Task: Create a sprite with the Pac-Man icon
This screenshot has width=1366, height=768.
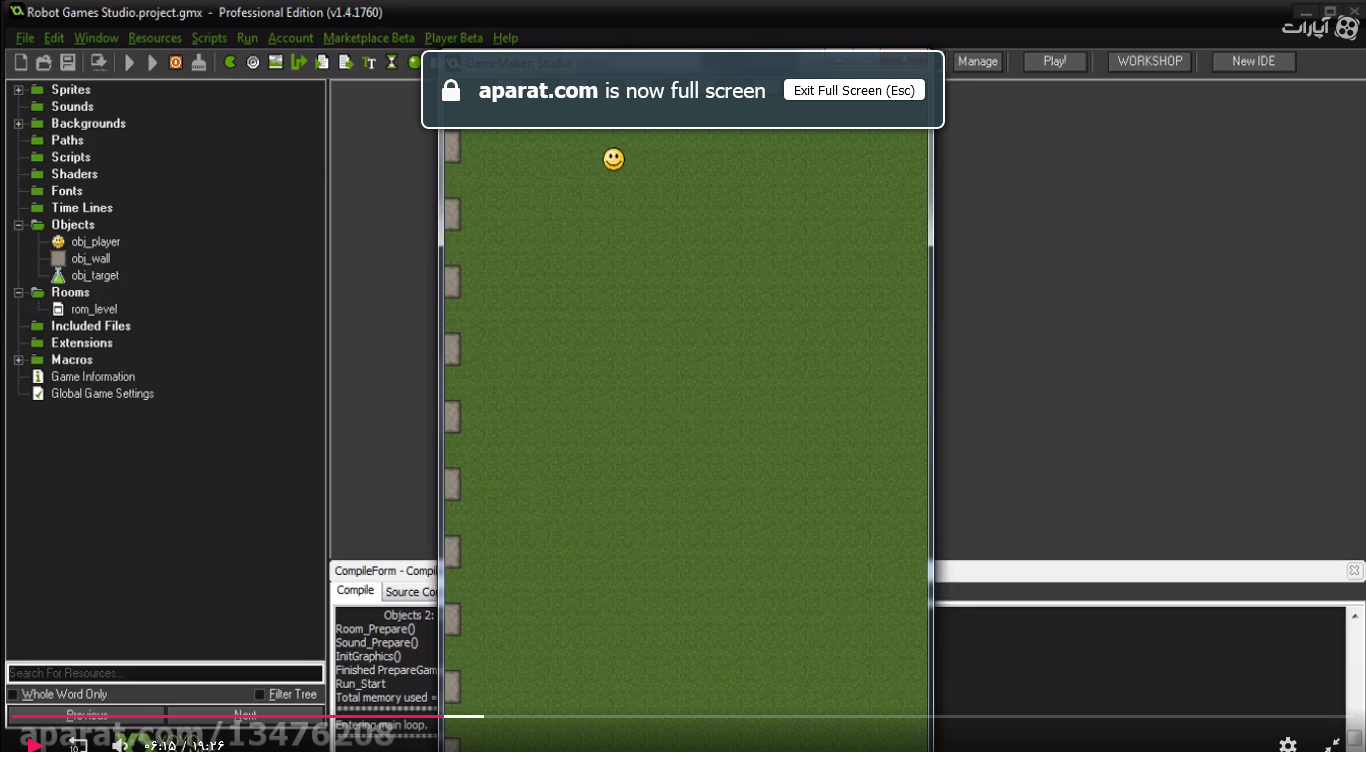Action: (x=230, y=62)
